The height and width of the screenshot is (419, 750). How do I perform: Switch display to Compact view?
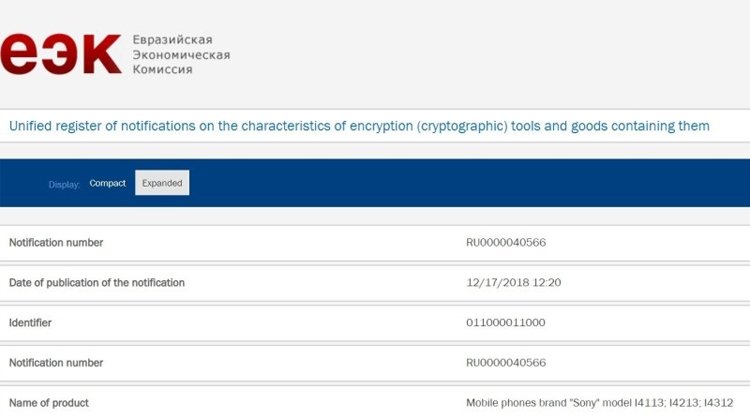[108, 183]
